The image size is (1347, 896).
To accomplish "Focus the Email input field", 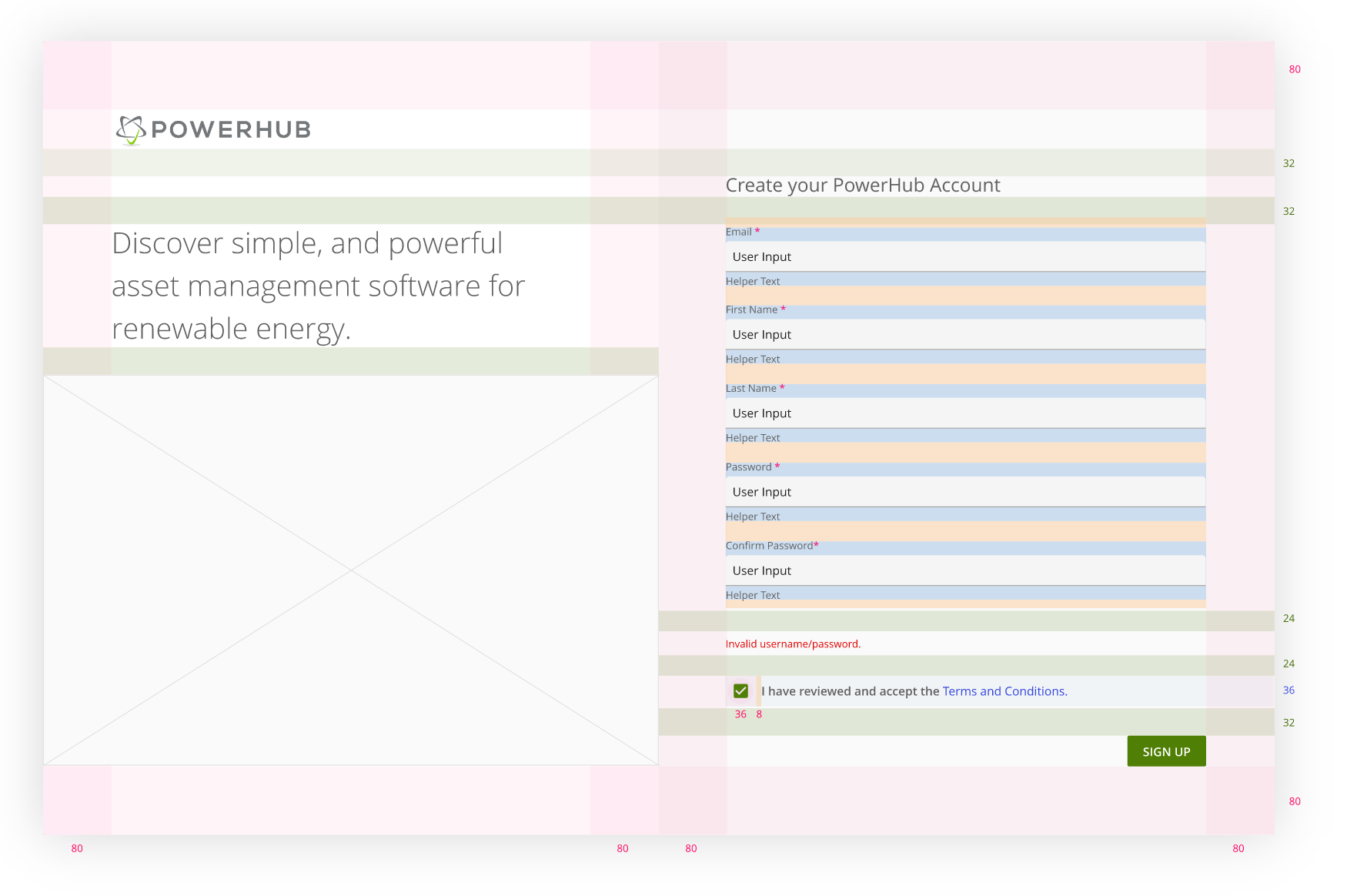I will click(965, 256).
